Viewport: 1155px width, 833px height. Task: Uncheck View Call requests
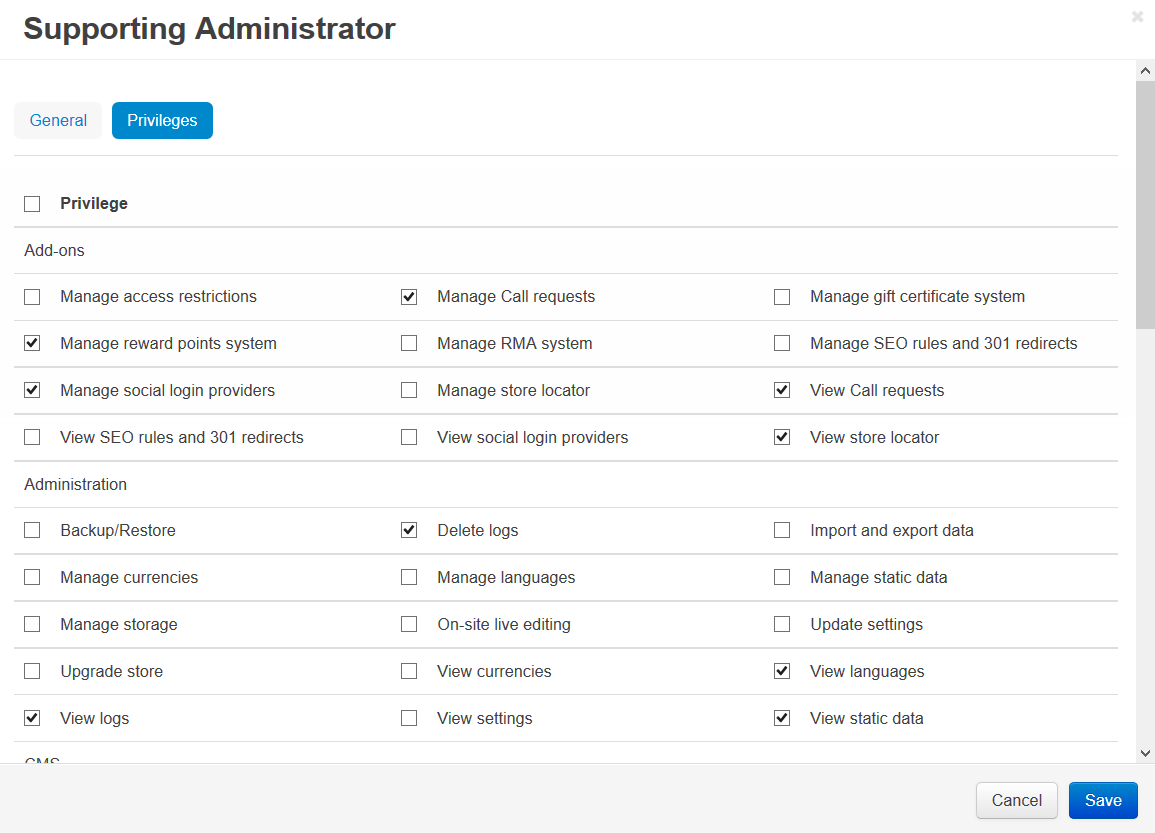point(782,390)
